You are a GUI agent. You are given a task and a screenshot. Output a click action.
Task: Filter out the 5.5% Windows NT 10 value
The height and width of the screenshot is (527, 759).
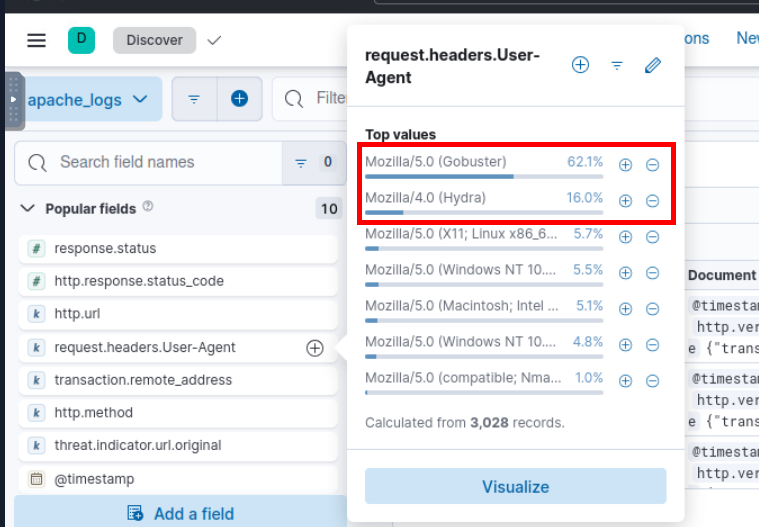653,273
